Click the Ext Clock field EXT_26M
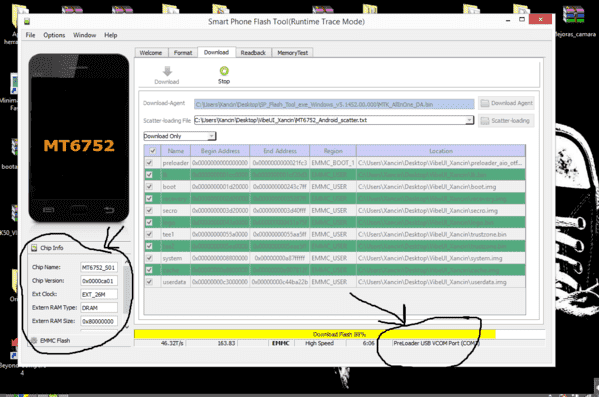 click(x=99, y=294)
